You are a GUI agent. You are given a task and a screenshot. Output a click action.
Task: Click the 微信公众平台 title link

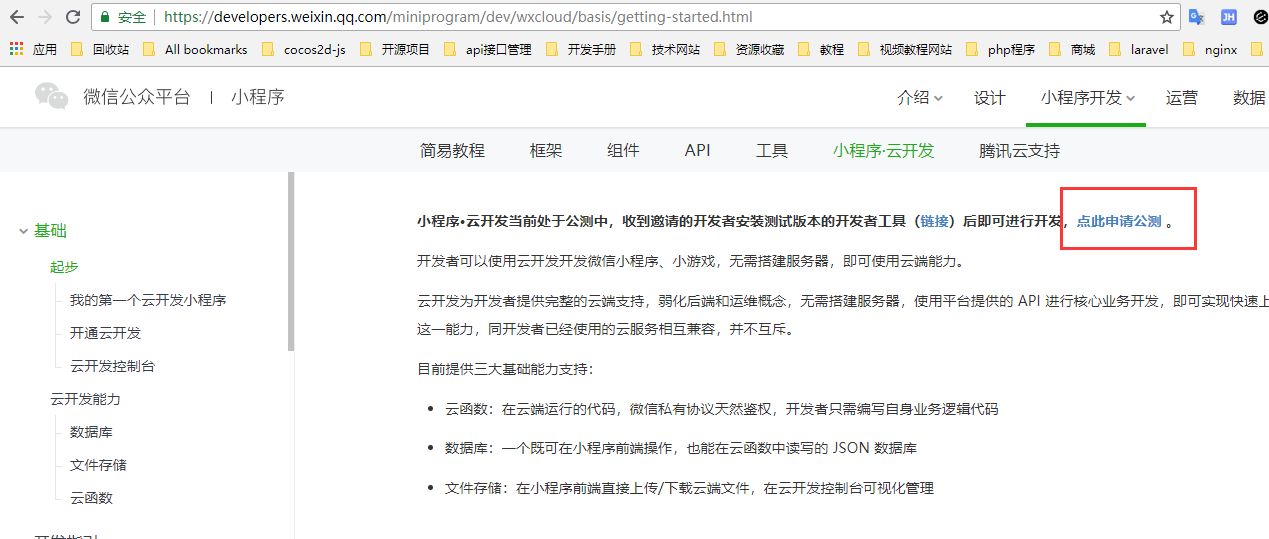click(136, 97)
